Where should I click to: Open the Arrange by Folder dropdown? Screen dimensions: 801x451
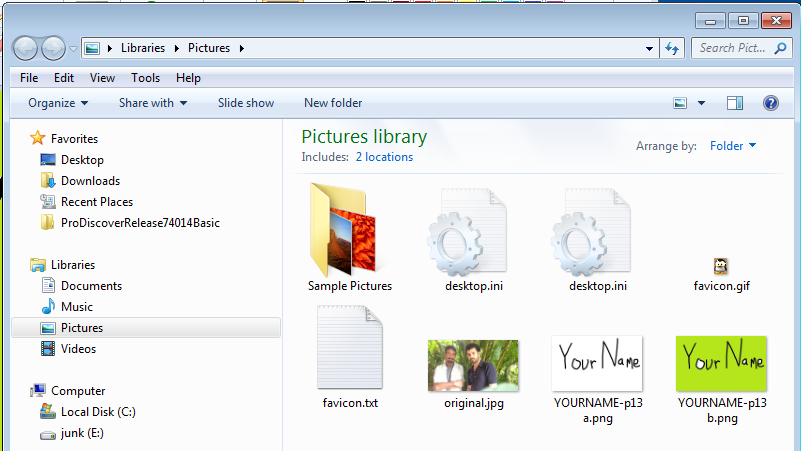pyautogui.click(x=733, y=146)
